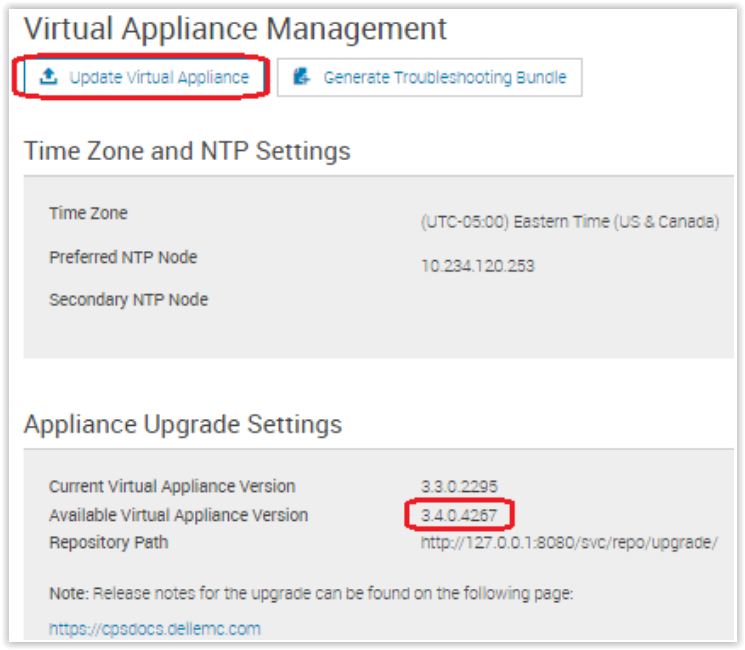Select the Current Virtual Appliance Version label
The height and width of the screenshot is (650, 745).
[x=172, y=486]
